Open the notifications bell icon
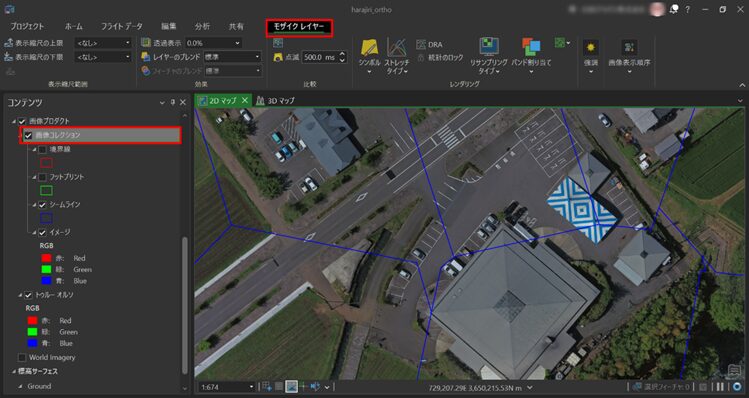Image resolution: width=749 pixels, height=398 pixels. tap(674, 10)
